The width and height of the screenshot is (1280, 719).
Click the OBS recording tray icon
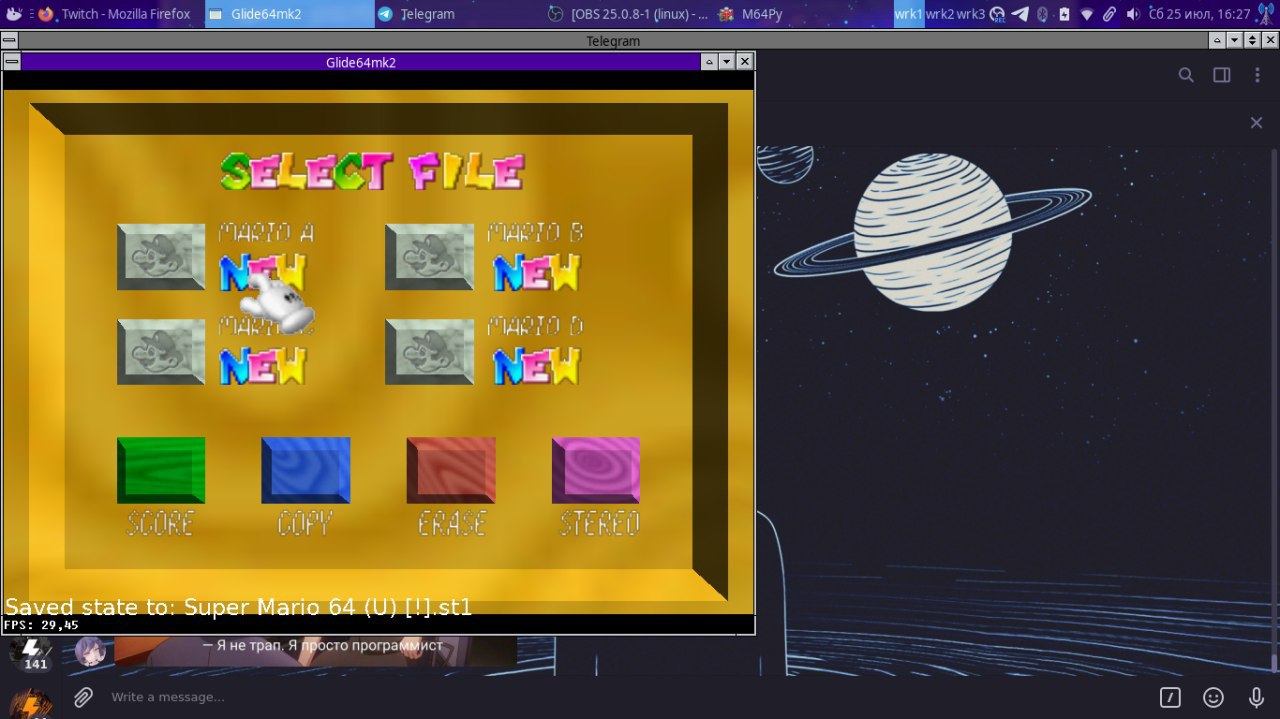997,14
